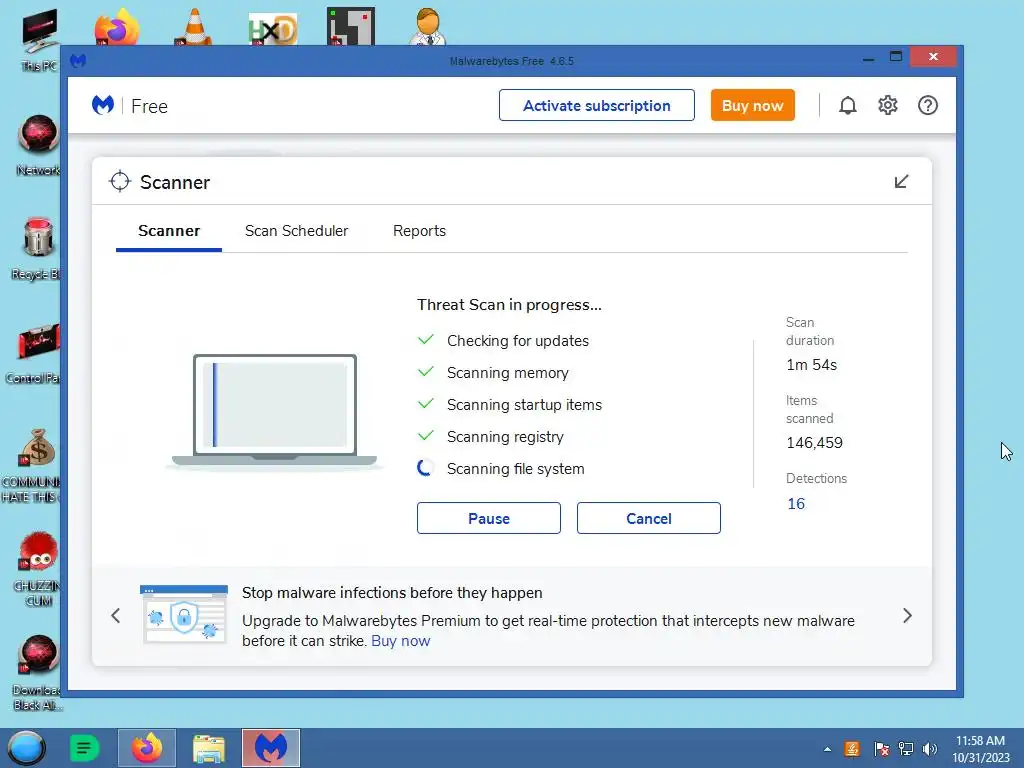This screenshot has height=768, width=1024.
Task: Click items scanned value 146,459
Action: (814, 443)
